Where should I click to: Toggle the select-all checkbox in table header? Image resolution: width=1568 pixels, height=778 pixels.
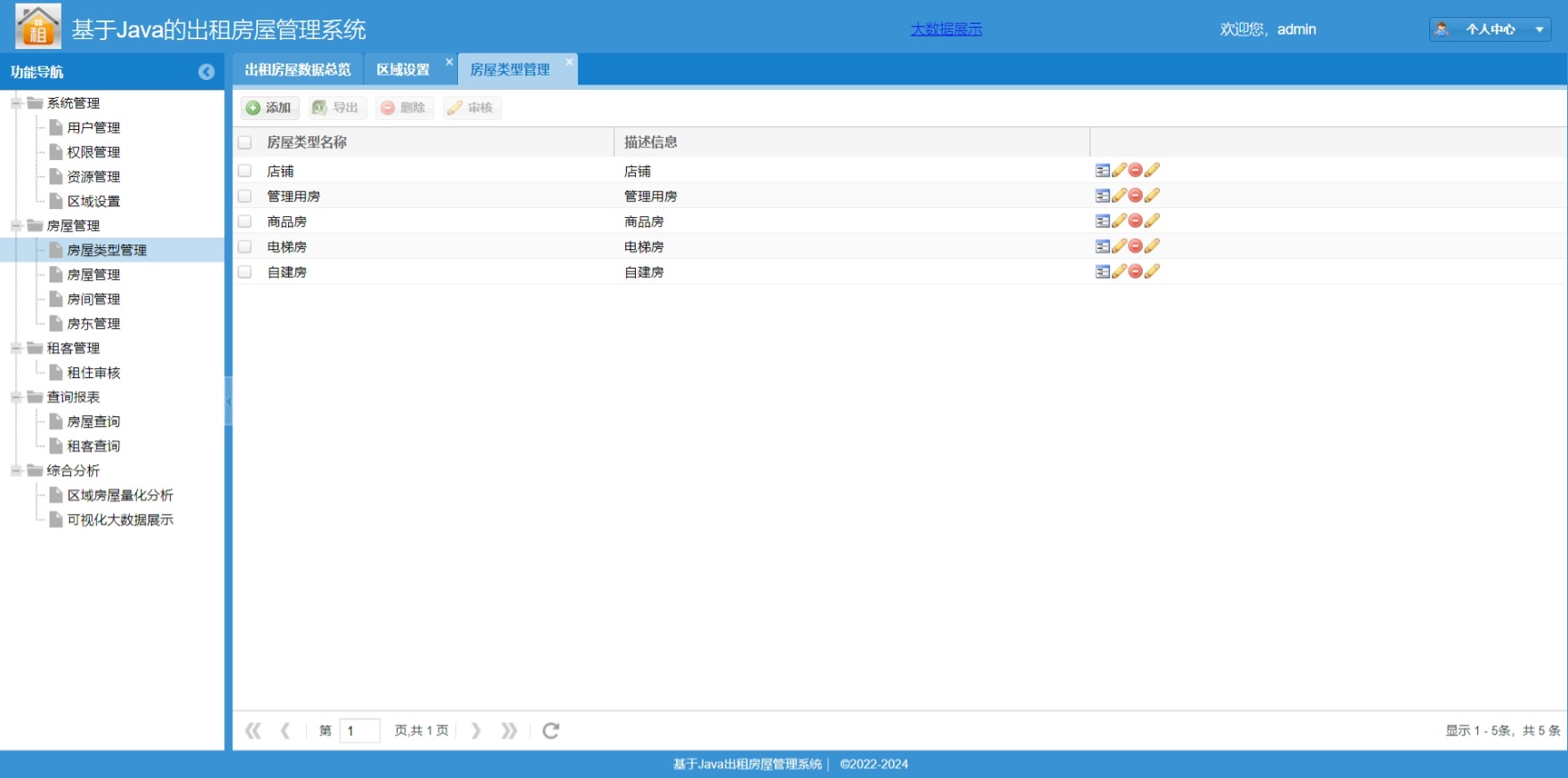[245, 142]
